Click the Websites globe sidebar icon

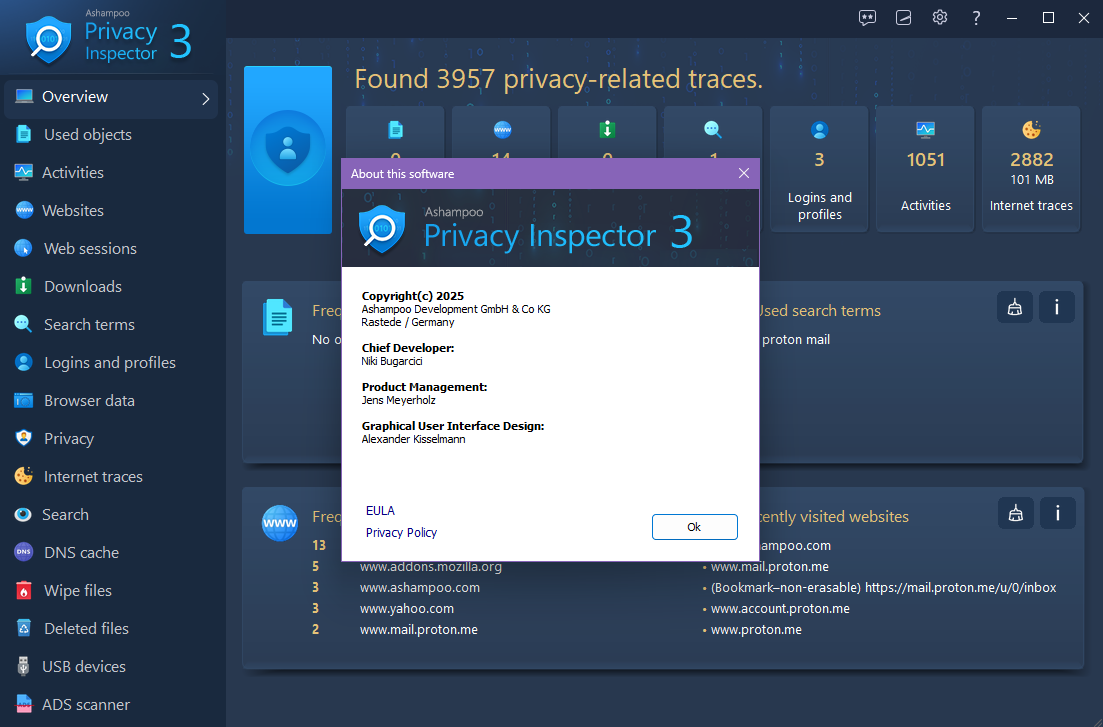[24, 210]
